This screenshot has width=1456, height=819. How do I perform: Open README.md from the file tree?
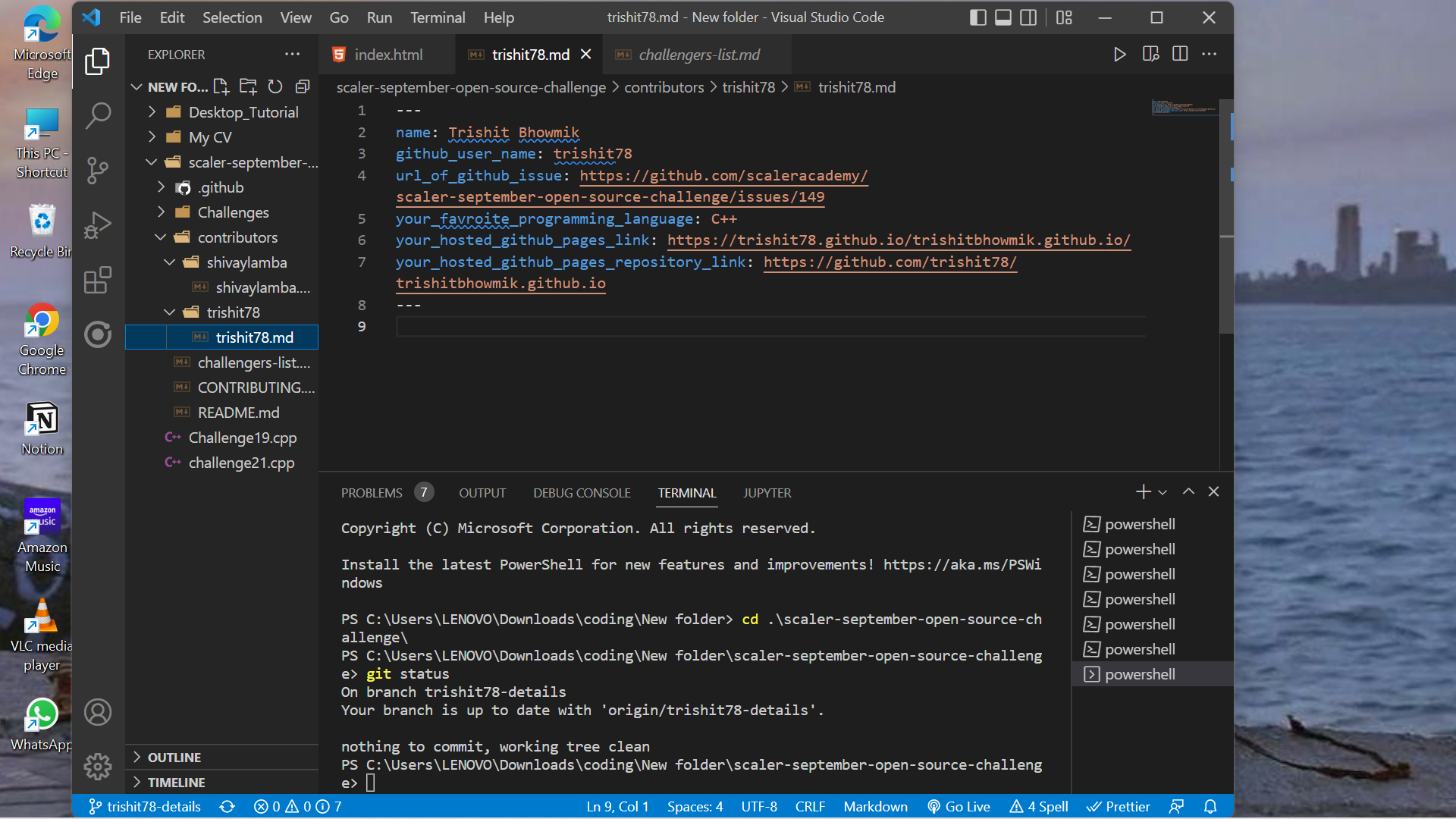pyautogui.click(x=238, y=413)
